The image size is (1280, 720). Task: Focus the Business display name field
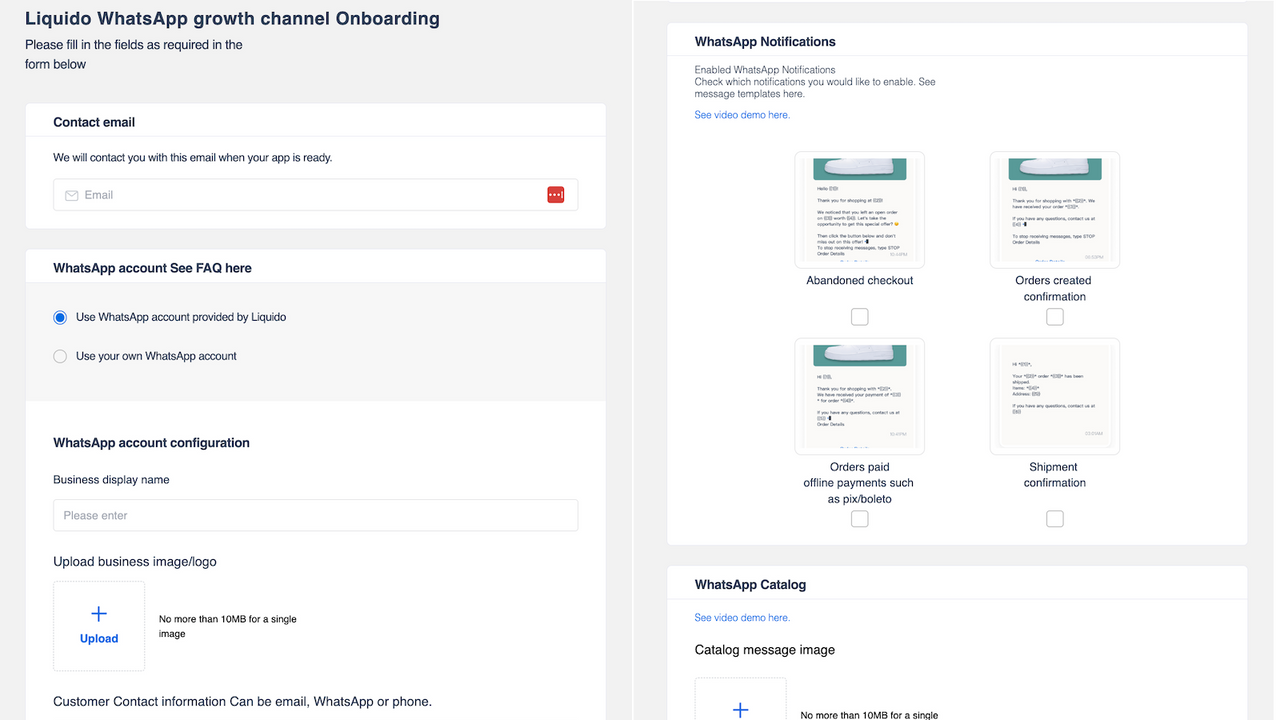pos(315,515)
